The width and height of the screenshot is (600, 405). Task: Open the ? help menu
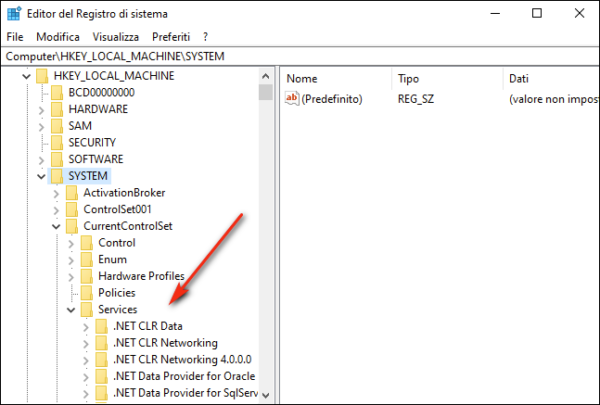[205, 37]
